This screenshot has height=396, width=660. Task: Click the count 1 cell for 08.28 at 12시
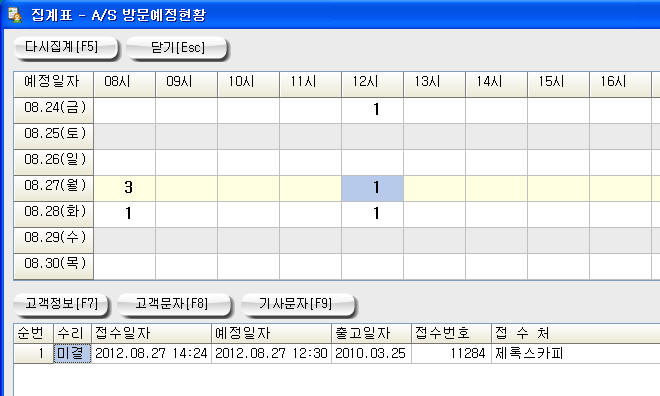coord(372,214)
